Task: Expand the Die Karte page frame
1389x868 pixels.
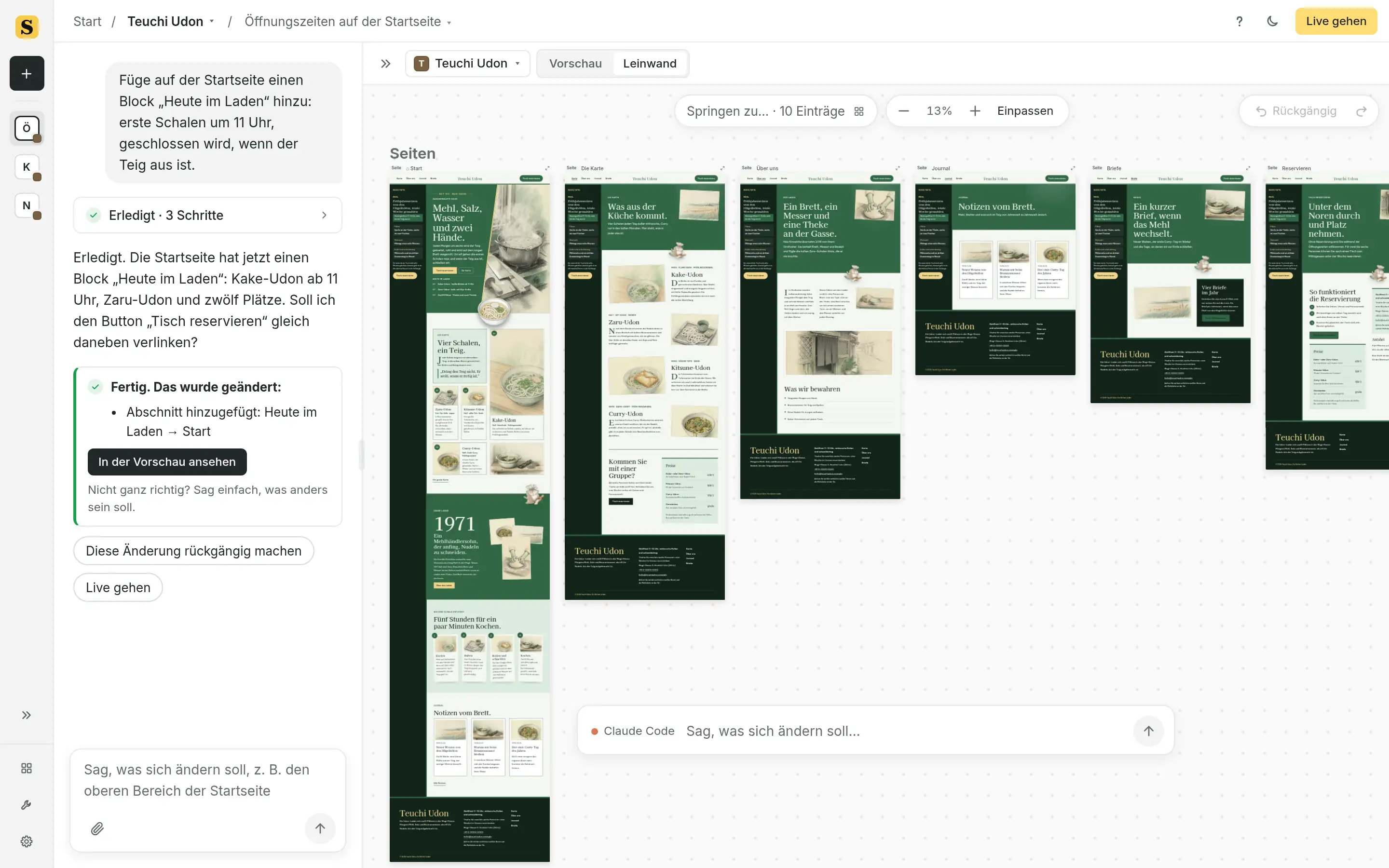Action: click(x=722, y=168)
